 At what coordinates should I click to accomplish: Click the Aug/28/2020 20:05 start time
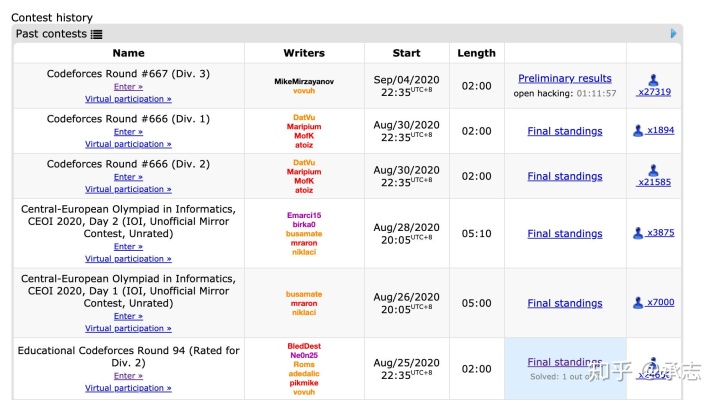pyautogui.click(x=406, y=234)
